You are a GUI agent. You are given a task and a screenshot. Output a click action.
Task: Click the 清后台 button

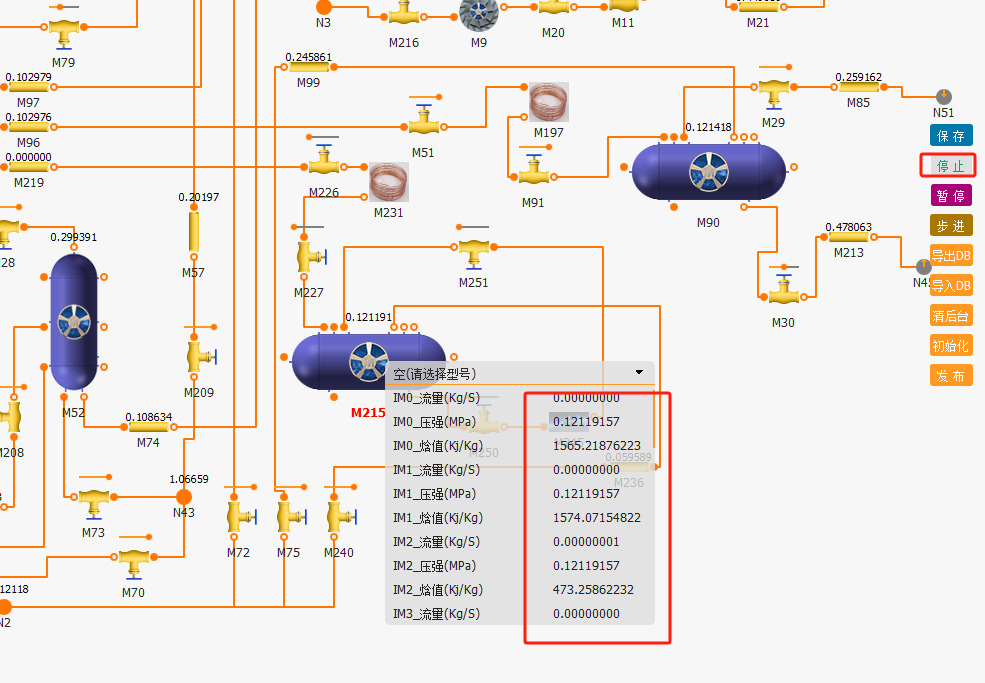coord(951,315)
